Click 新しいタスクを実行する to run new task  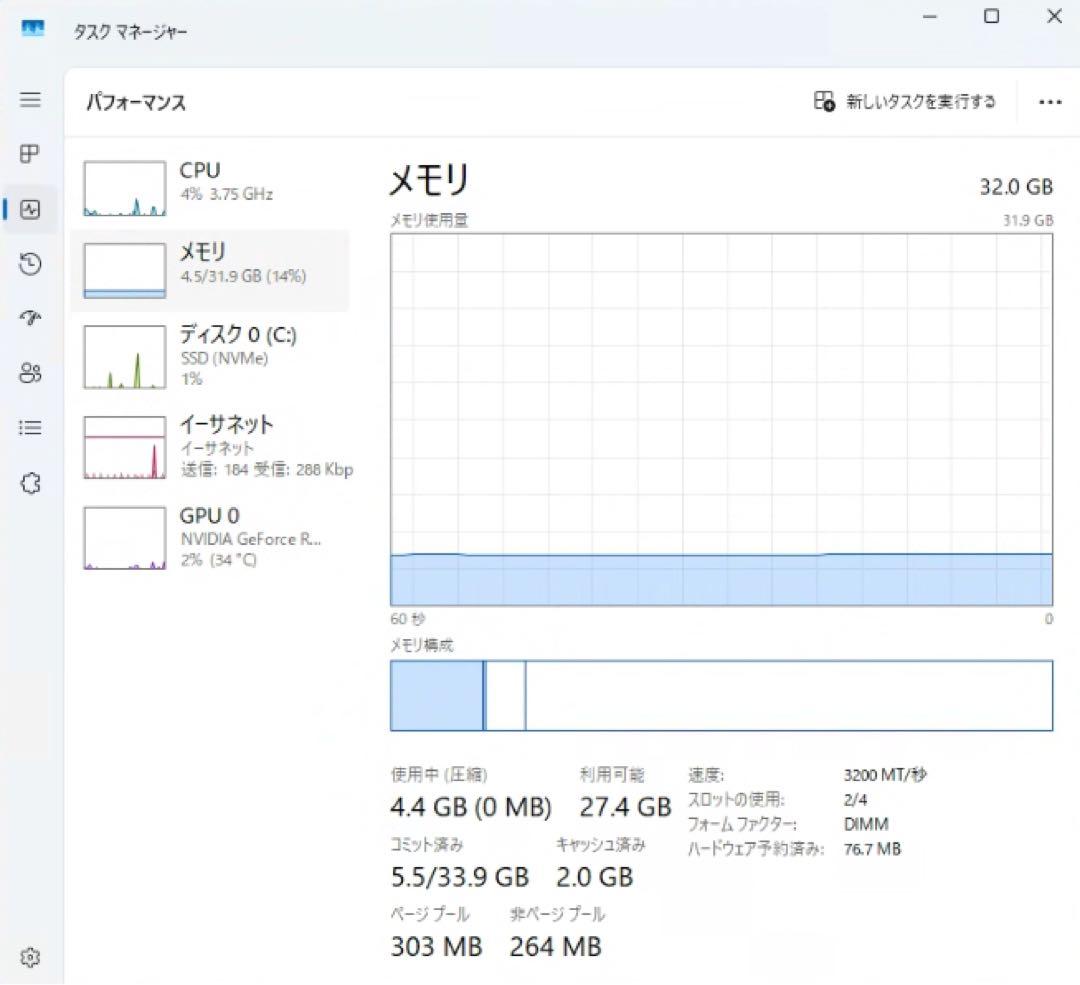pos(905,102)
